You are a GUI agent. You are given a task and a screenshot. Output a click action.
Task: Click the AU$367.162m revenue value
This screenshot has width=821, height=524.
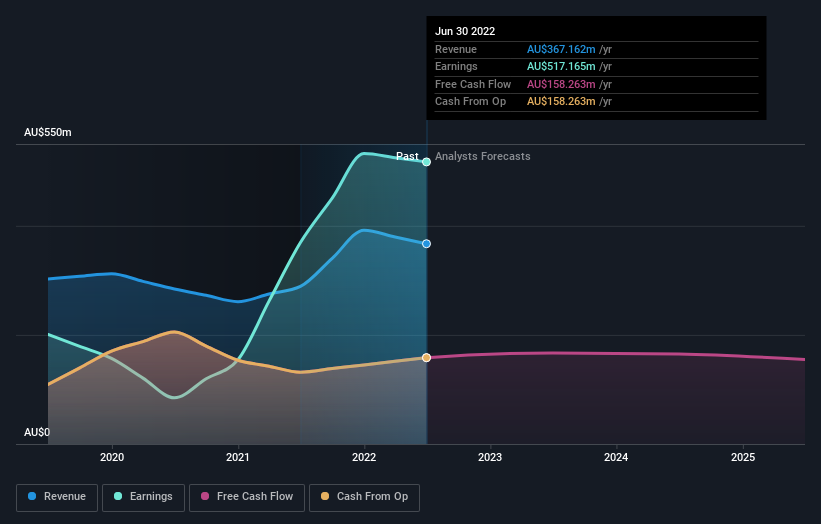pos(561,49)
